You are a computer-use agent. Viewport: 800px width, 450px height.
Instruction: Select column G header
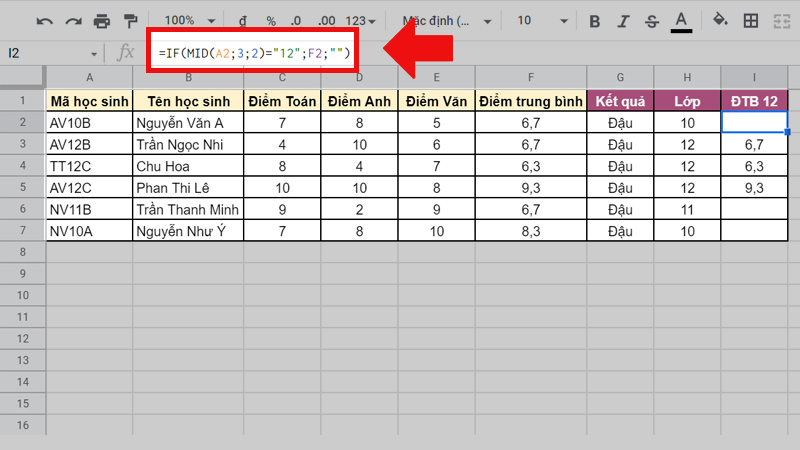coord(620,78)
